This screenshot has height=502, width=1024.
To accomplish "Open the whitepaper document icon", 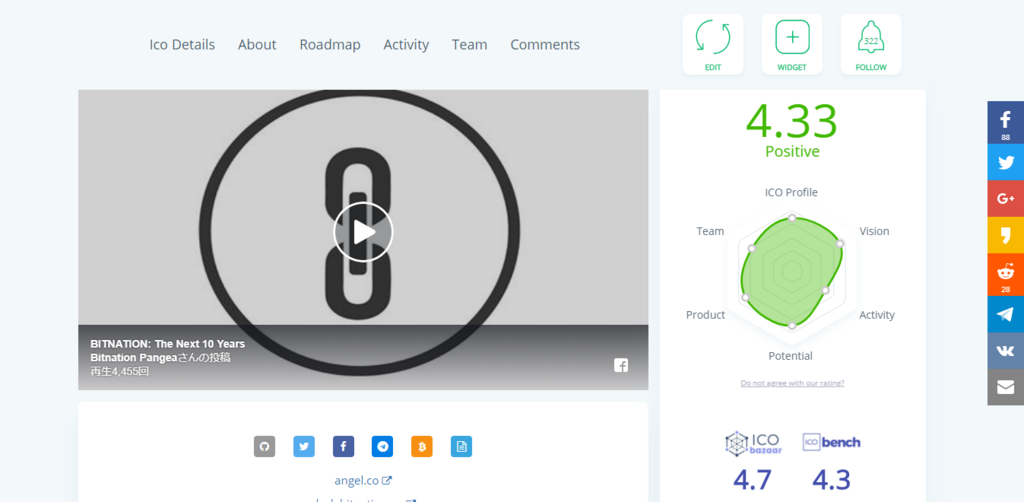I will click(x=461, y=447).
